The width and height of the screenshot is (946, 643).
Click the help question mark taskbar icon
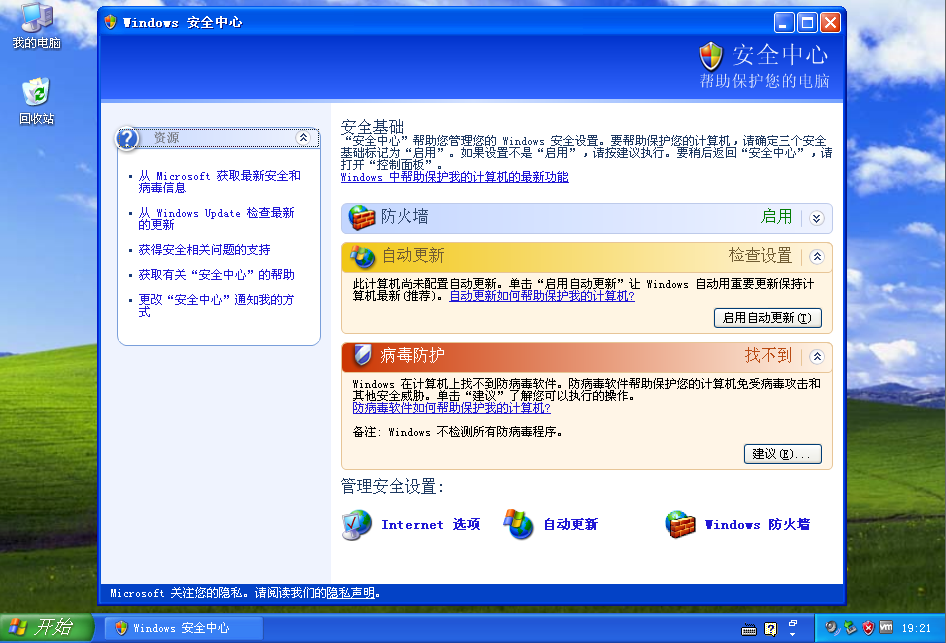[x=770, y=629]
